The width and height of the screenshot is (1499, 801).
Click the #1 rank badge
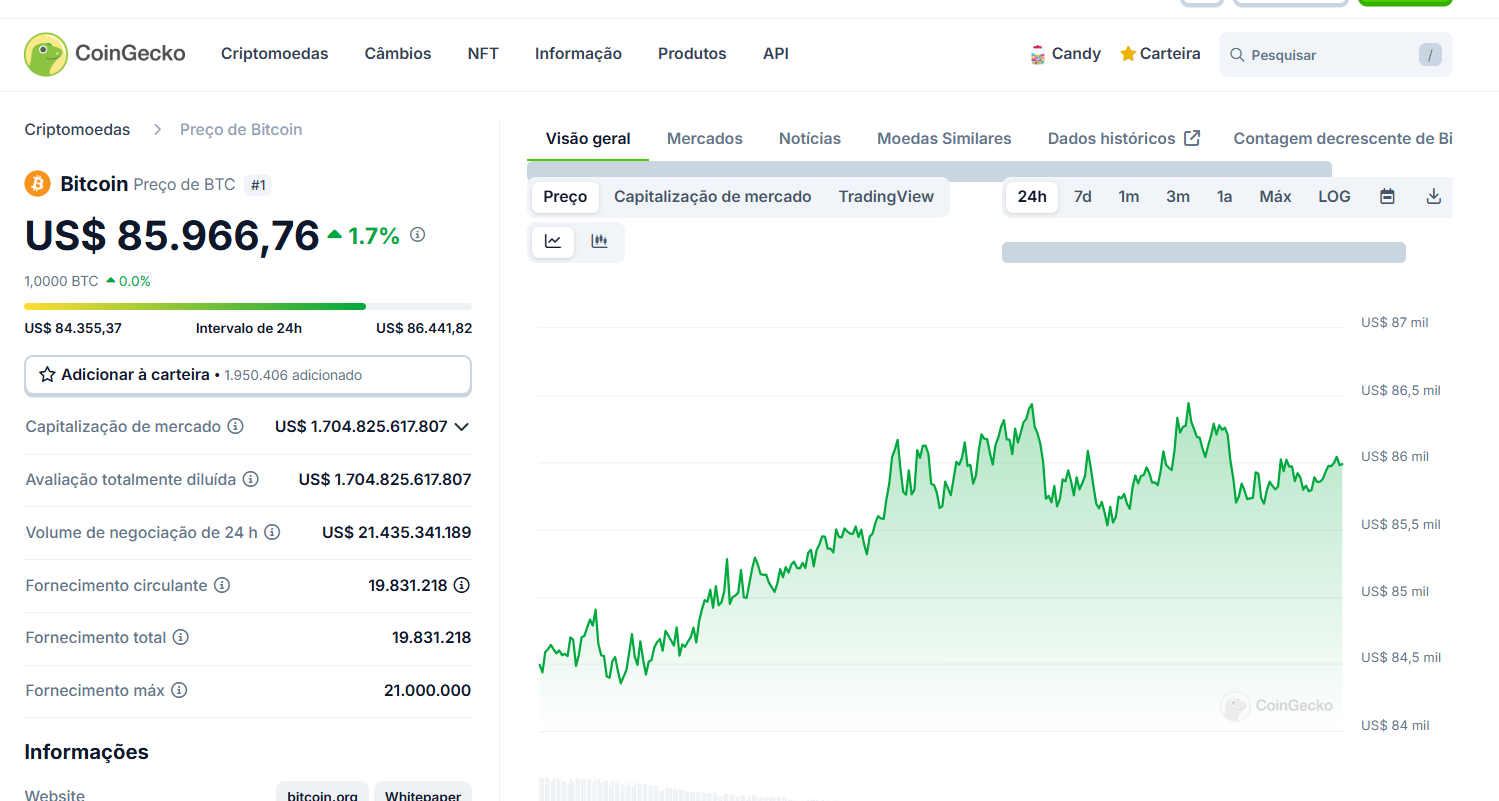point(258,185)
